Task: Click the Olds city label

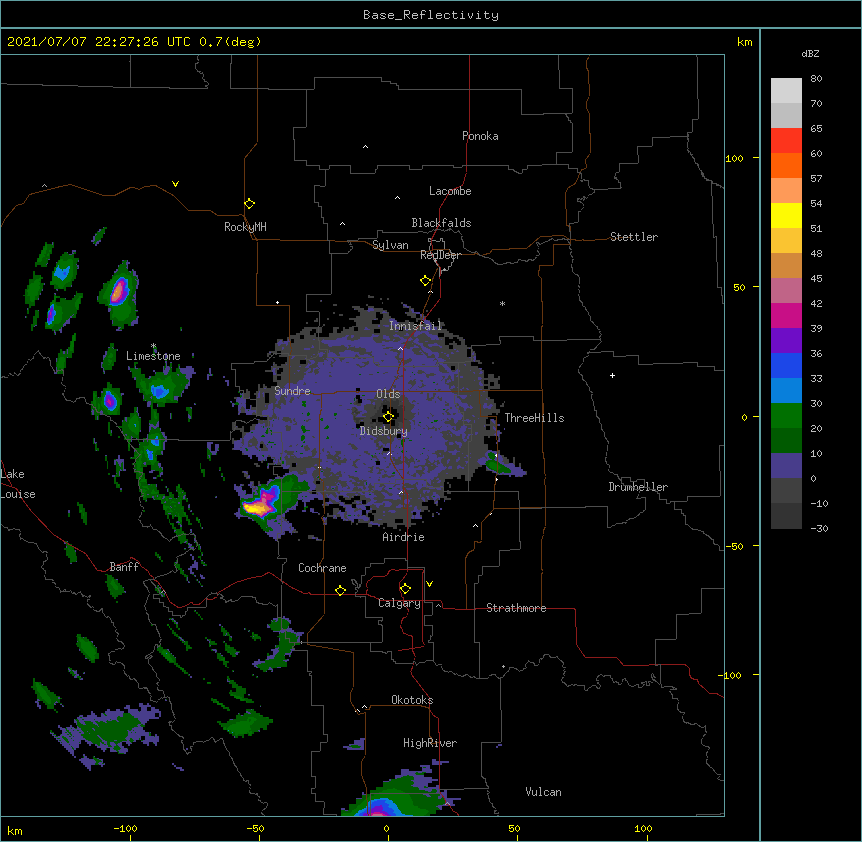Action: tap(388, 394)
